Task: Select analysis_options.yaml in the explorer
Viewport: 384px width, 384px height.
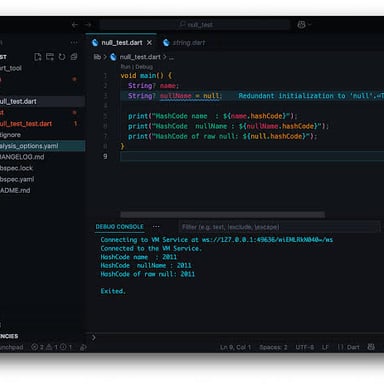Action: click(x=42, y=146)
